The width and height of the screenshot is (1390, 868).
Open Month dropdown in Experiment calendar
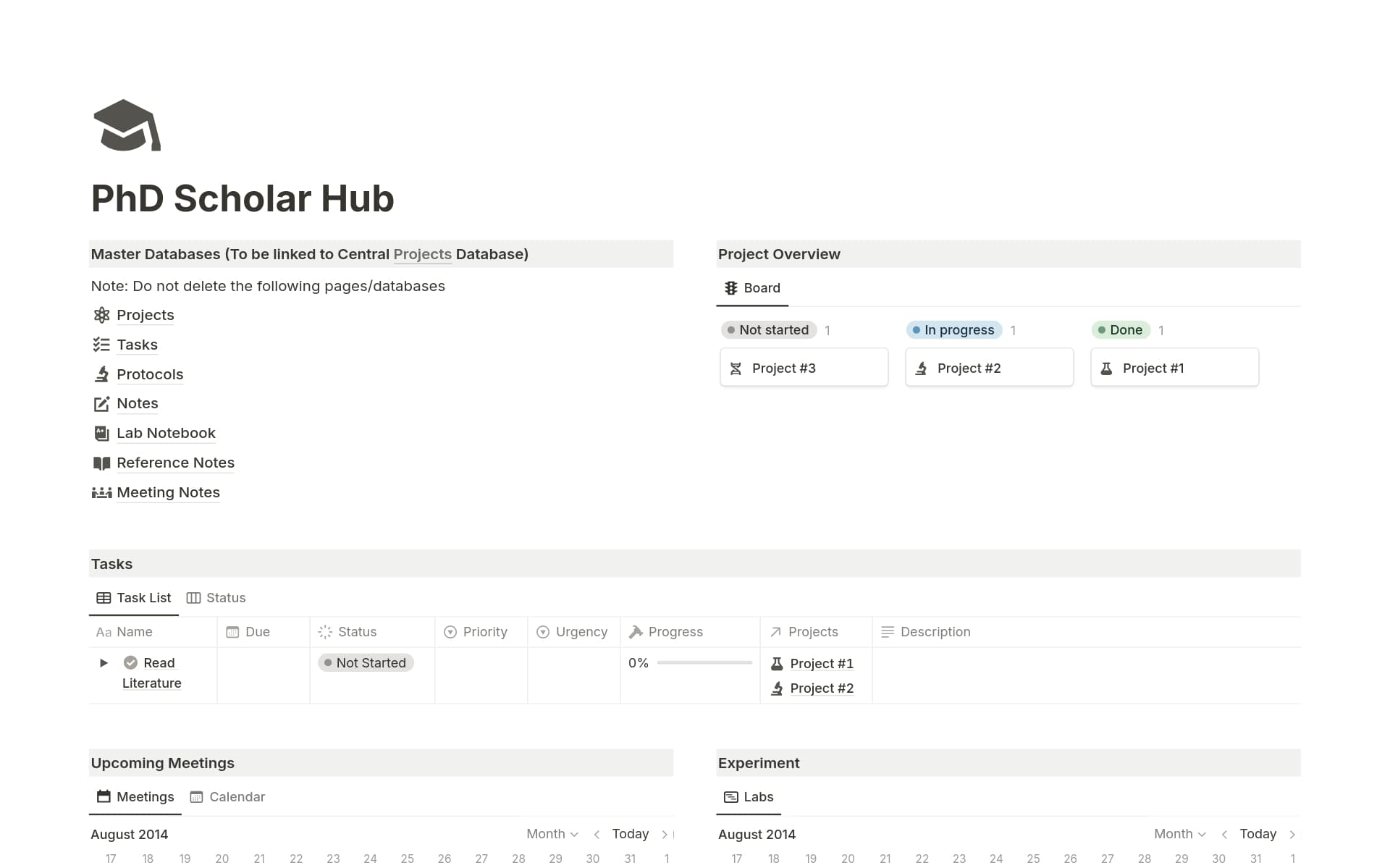[1179, 834]
